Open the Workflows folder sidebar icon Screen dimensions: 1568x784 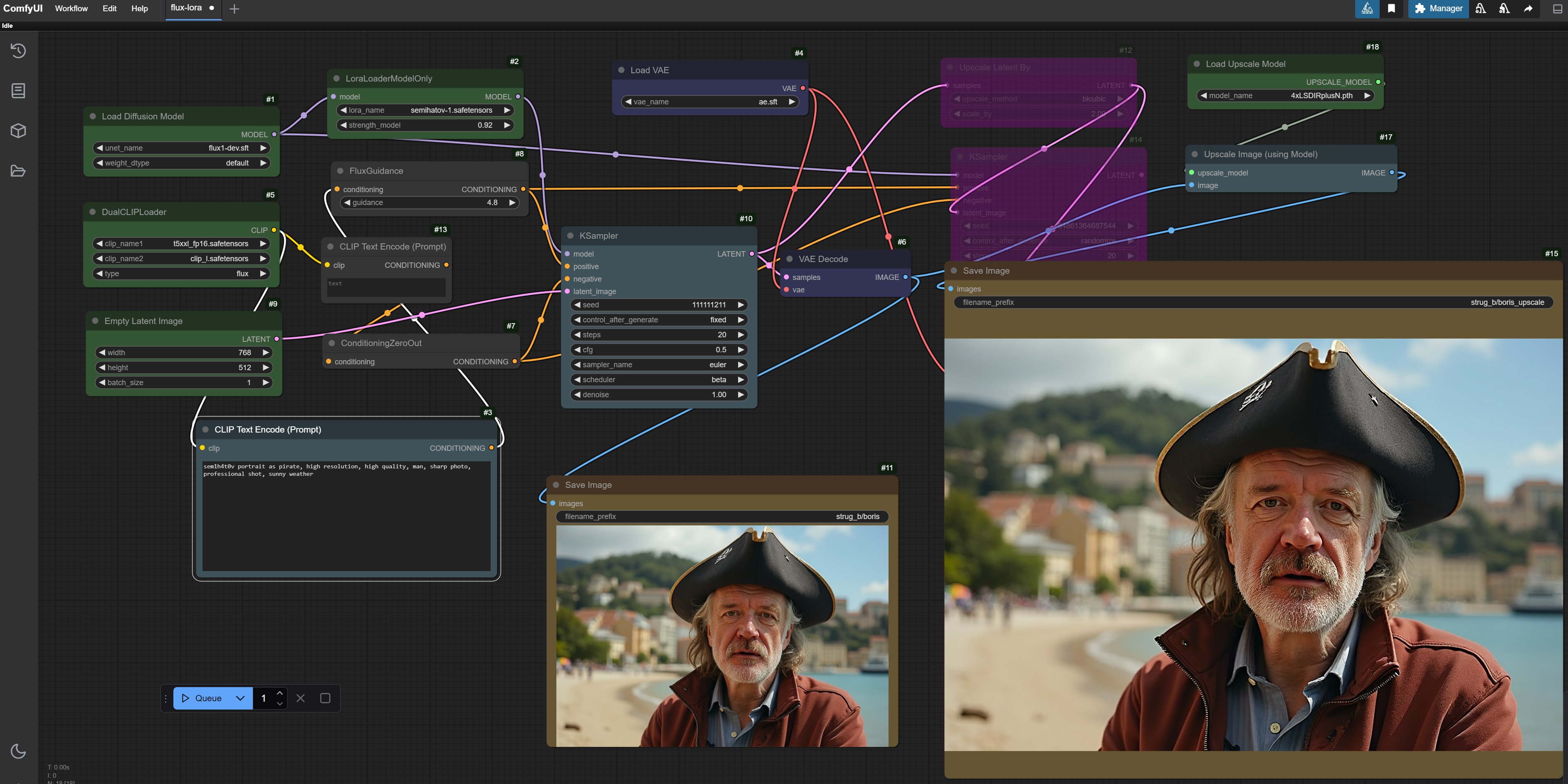click(x=18, y=171)
